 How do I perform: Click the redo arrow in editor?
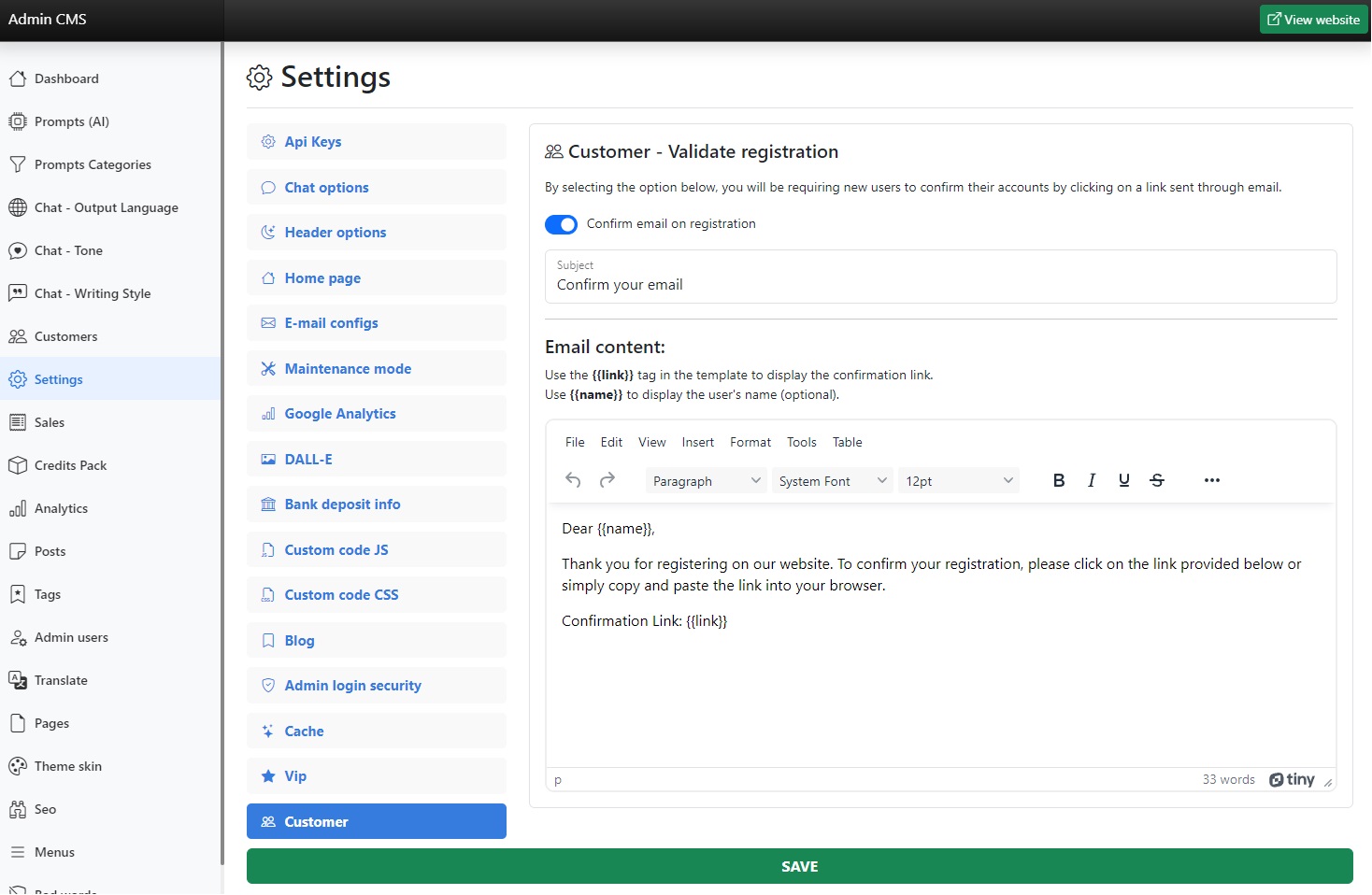pyautogui.click(x=607, y=480)
